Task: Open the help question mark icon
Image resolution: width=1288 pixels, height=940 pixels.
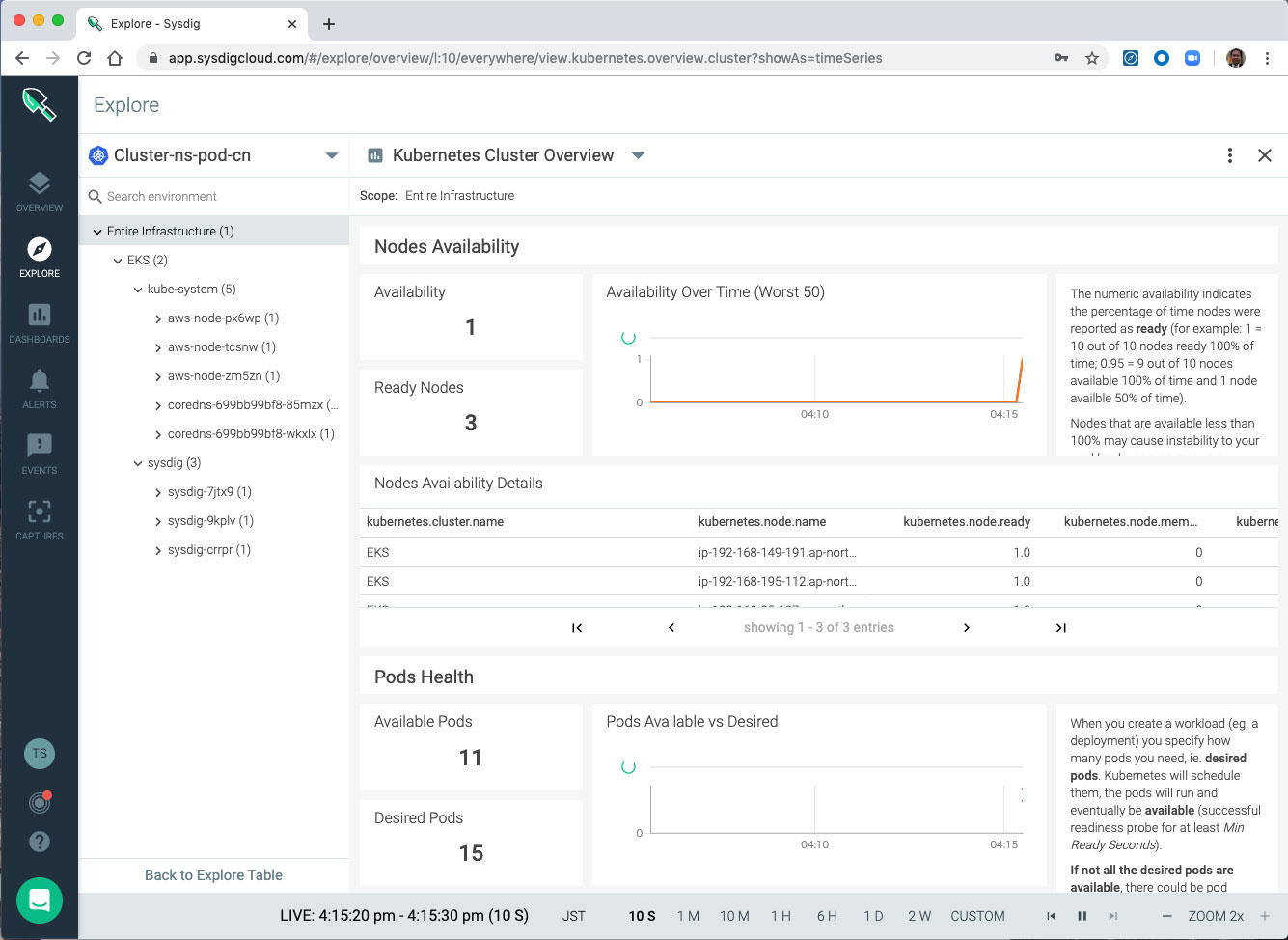Action: (40, 841)
